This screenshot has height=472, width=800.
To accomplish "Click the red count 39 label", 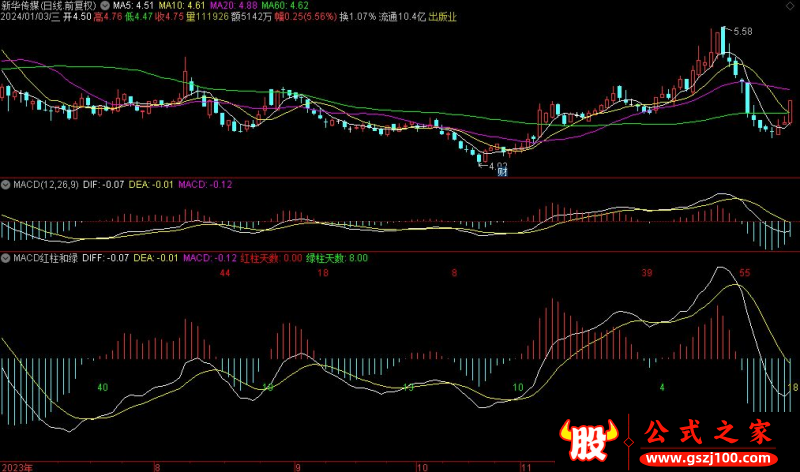I will [647, 274].
